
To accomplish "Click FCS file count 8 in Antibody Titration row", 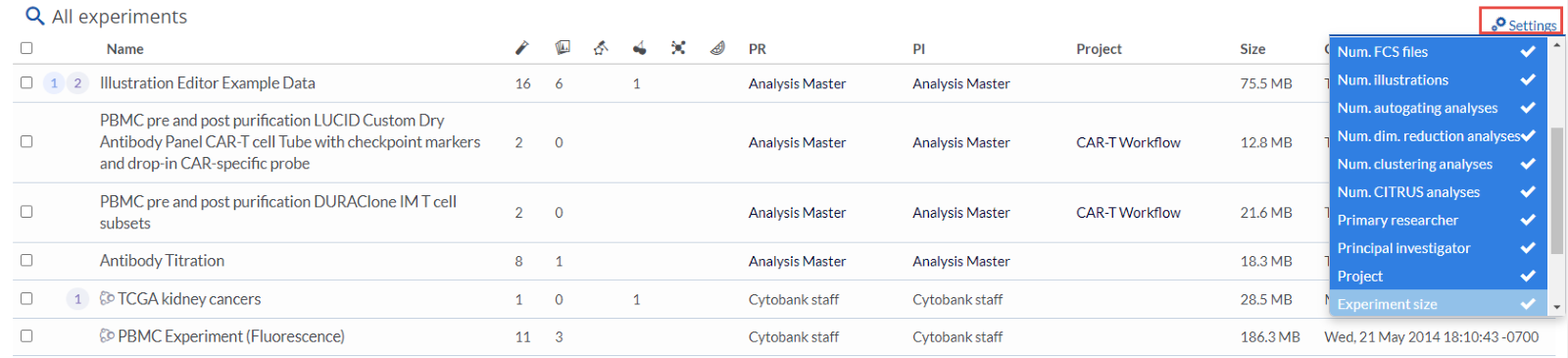I will click(519, 261).
